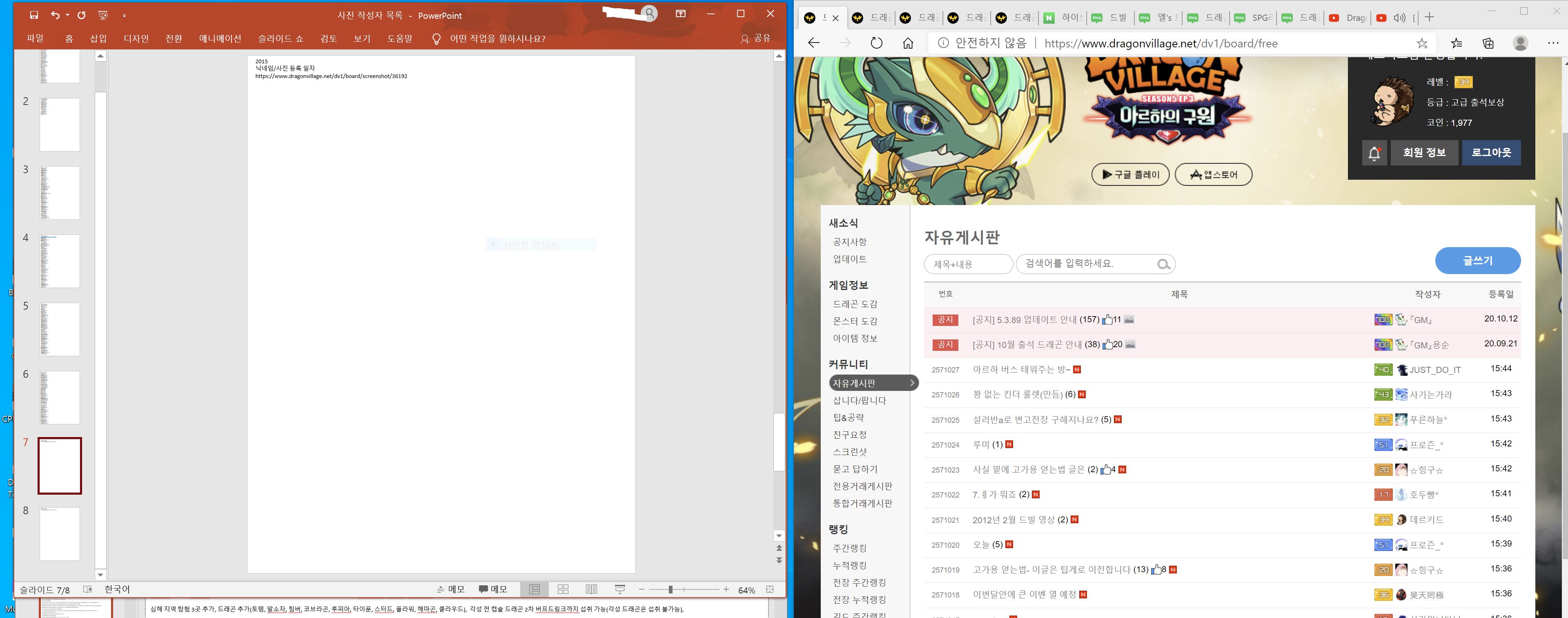Open the 제목+내용 search type dropdown
The width and height of the screenshot is (1568, 618).
pos(968,264)
